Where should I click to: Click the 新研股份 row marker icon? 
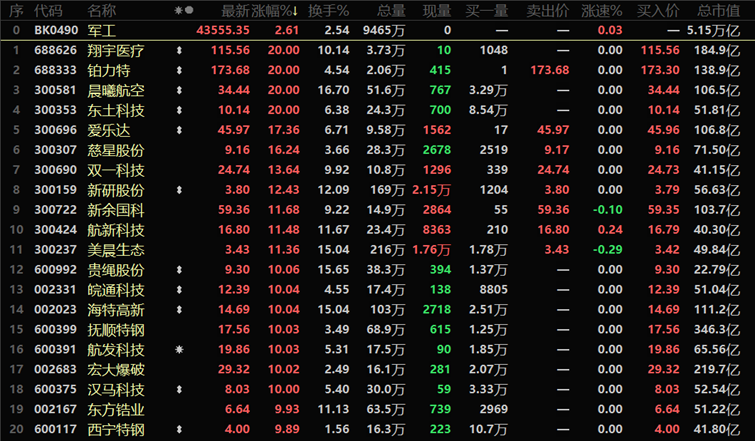tap(179, 190)
